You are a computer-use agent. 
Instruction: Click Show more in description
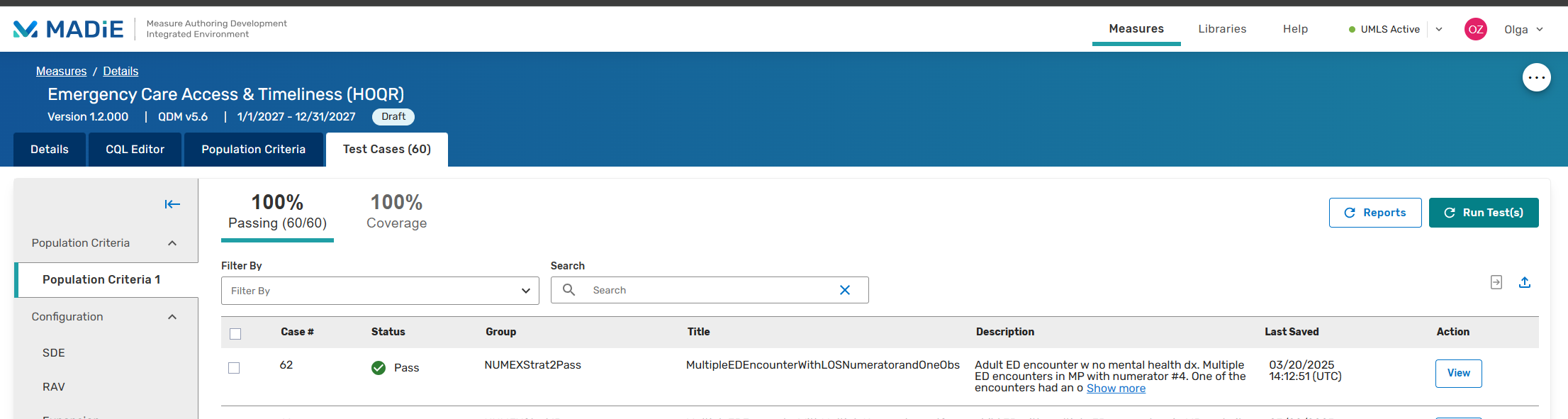1116,389
